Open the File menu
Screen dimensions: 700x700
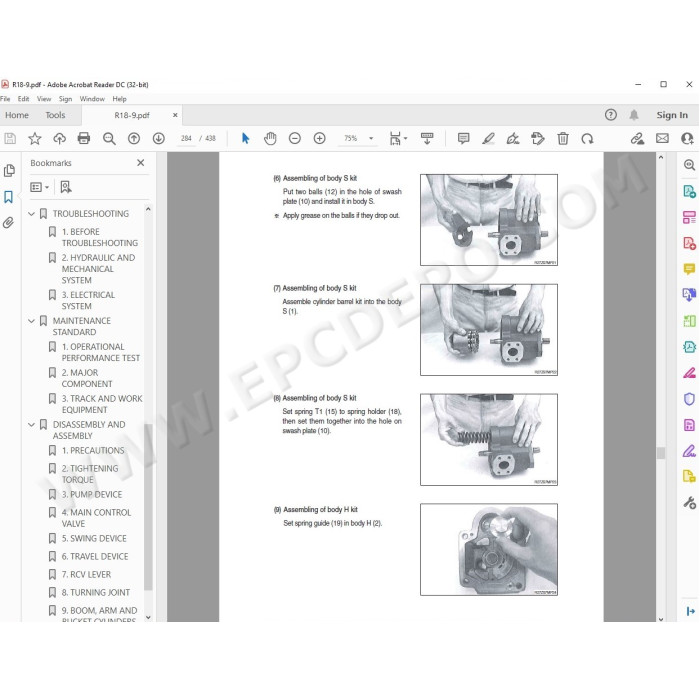5,99
